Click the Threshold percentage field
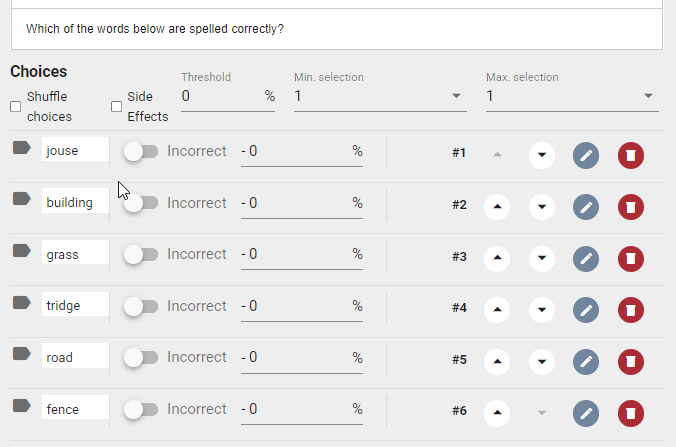This screenshot has height=447, width=676. pyautogui.click(x=228, y=96)
